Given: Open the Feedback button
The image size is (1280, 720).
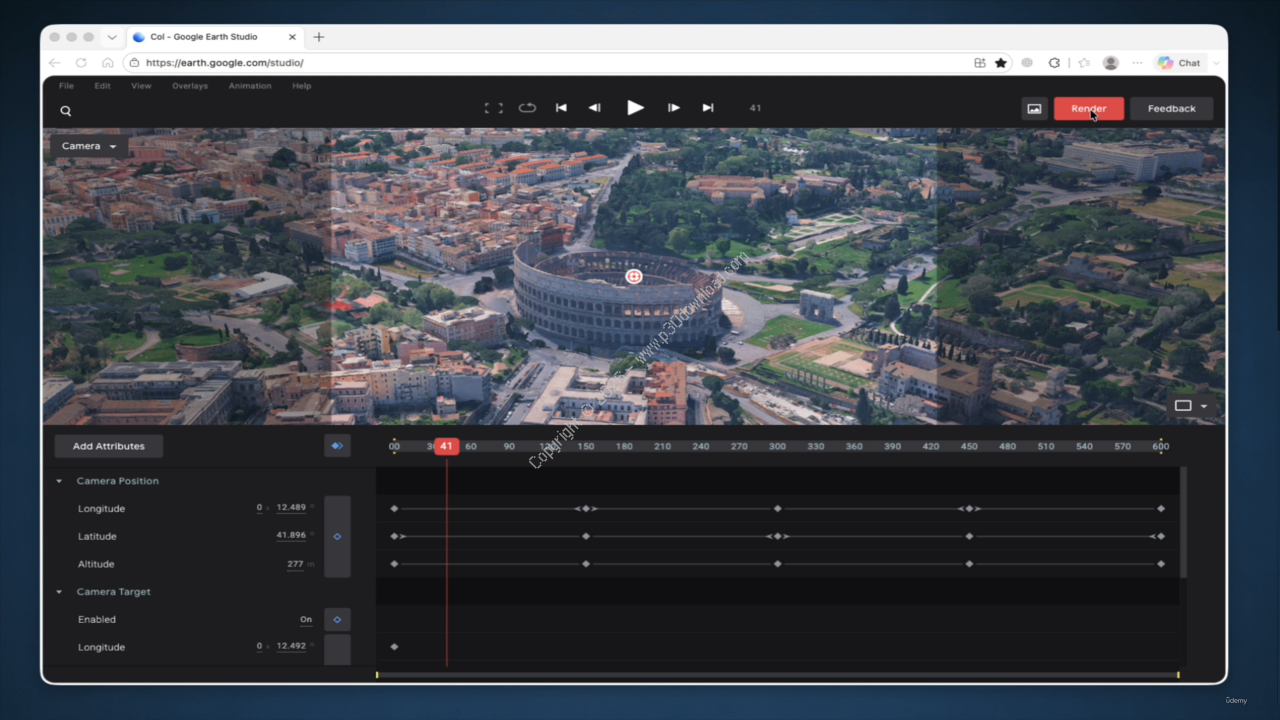Looking at the screenshot, I should (1171, 108).
